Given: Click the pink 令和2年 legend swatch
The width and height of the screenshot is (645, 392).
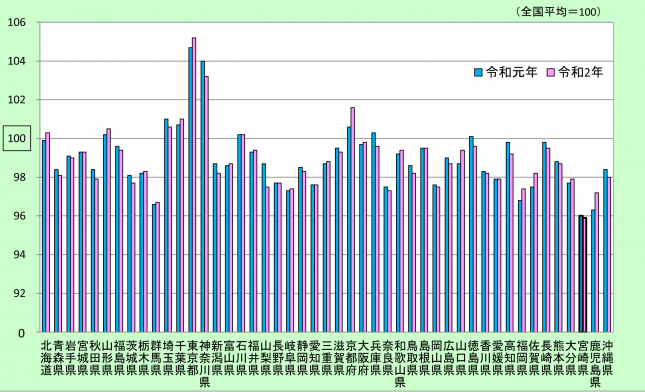Looking at the screenshot, I should click(550, 72).
